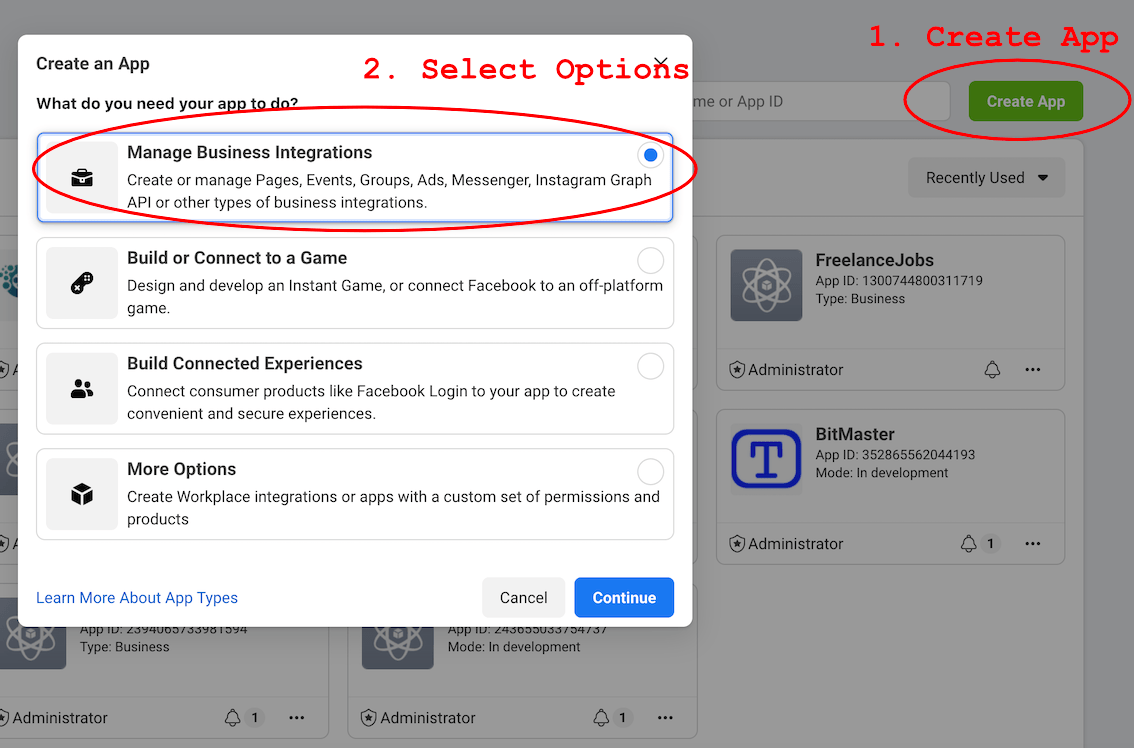This screenshot has width=1134, height=748.
Task: Click the game controller icon next to Build or Connect
Action: point(82,283)
